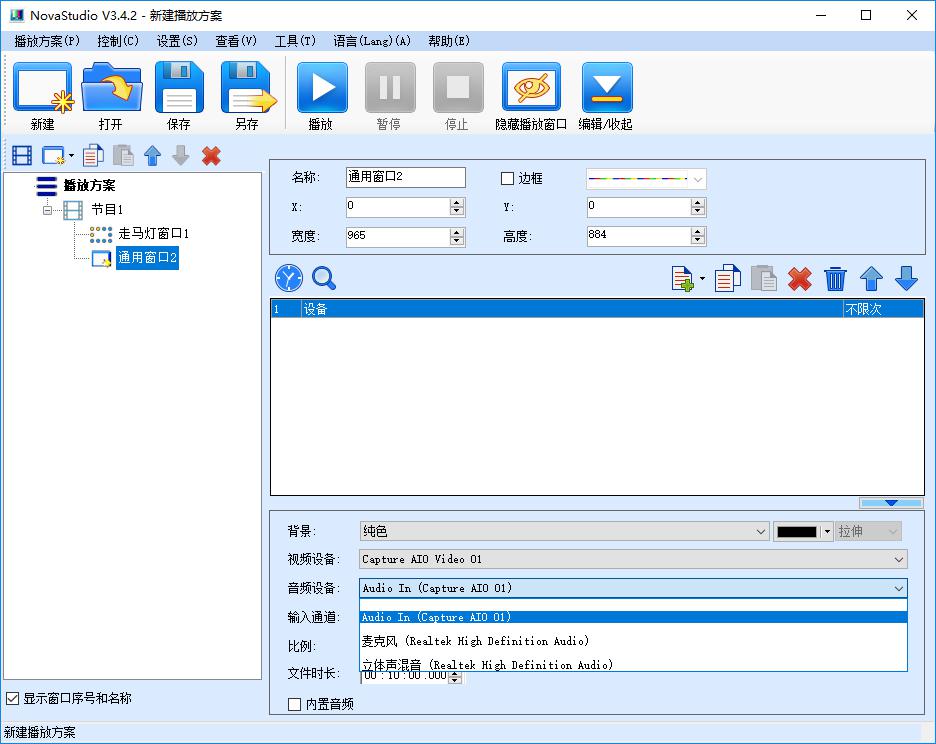Click the clock schedule icon
This screenshot has width=936, height=744.
288,278
